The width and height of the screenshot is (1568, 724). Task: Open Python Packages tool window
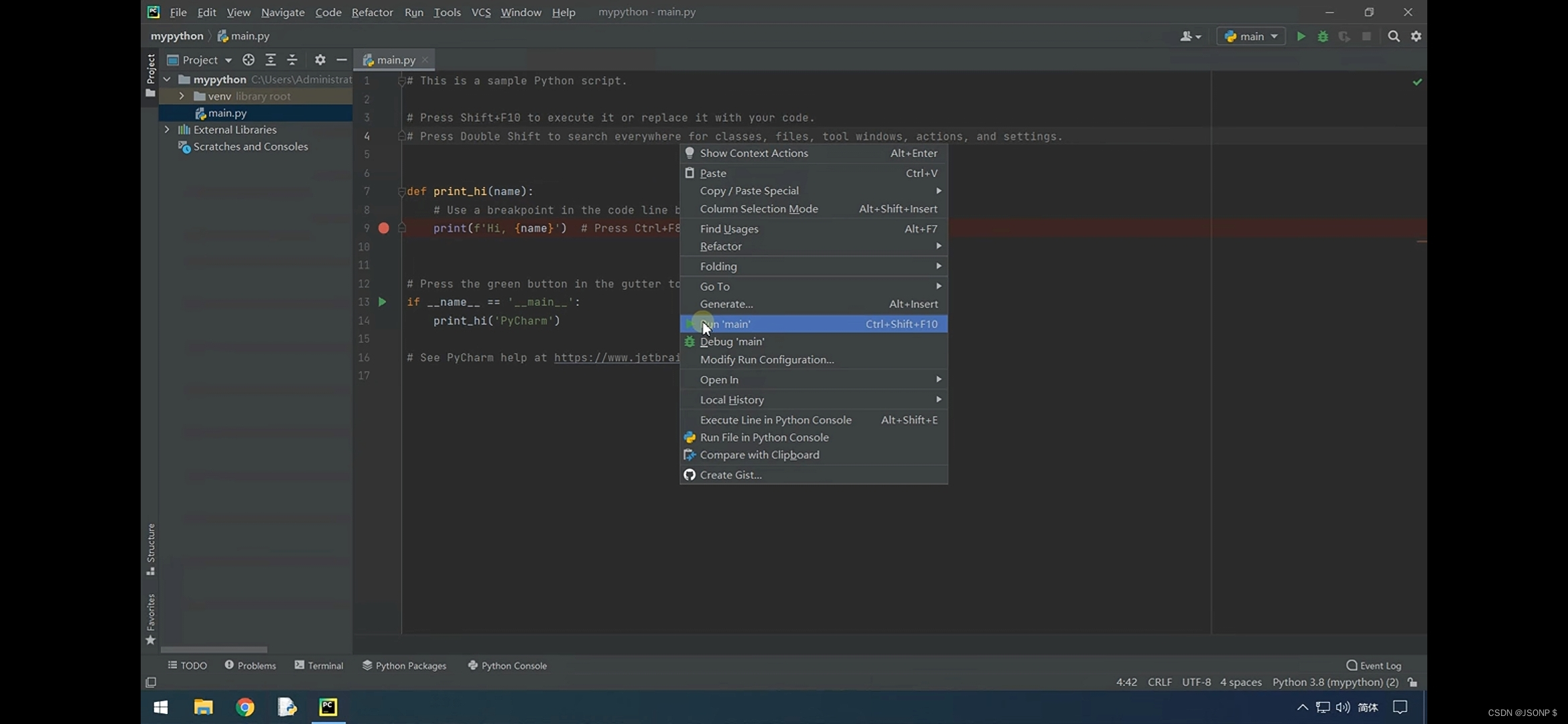coord(404,665)
